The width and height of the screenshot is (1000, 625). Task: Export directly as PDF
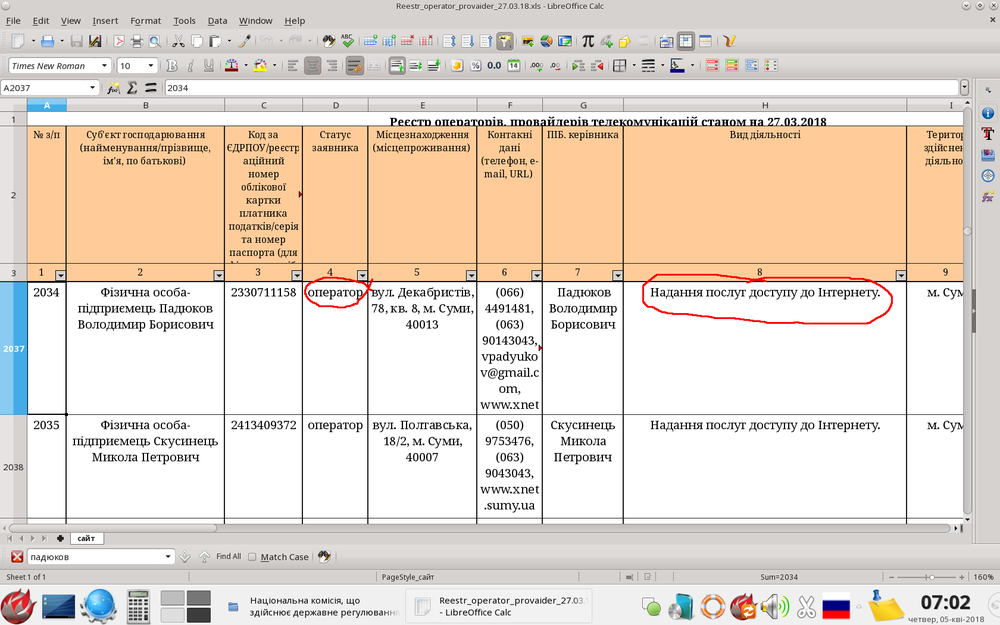[x=119, y=41]
